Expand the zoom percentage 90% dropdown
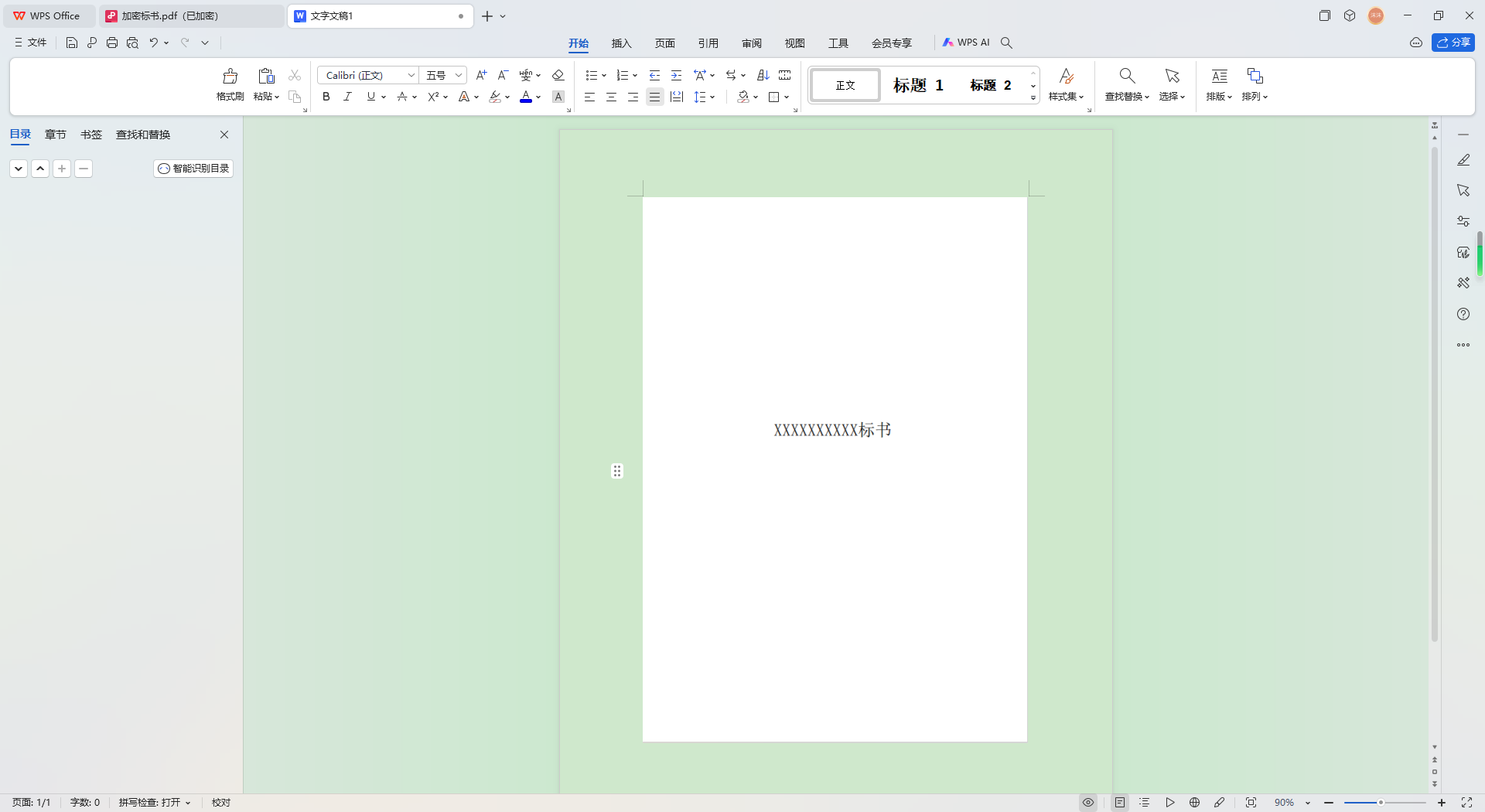The width and height of the screenshot is (1485, 812). point(1308,803)
